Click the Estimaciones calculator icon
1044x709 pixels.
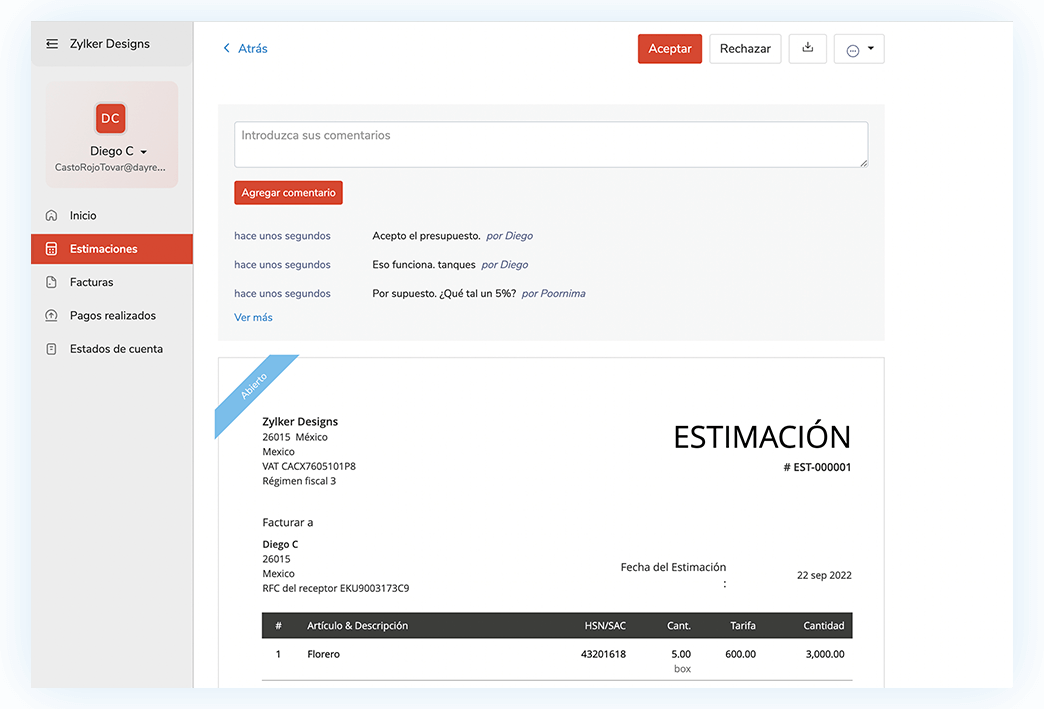pos(50,248)
